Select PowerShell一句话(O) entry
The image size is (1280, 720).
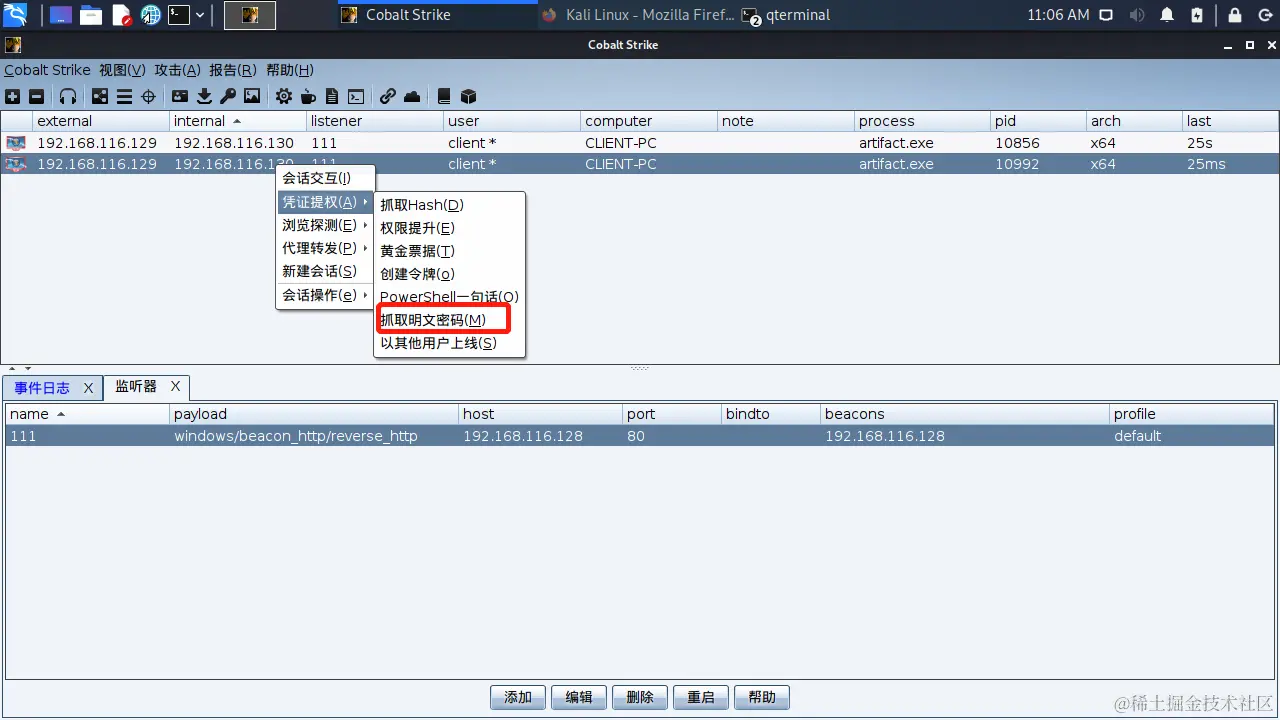[x=450, y=297]
